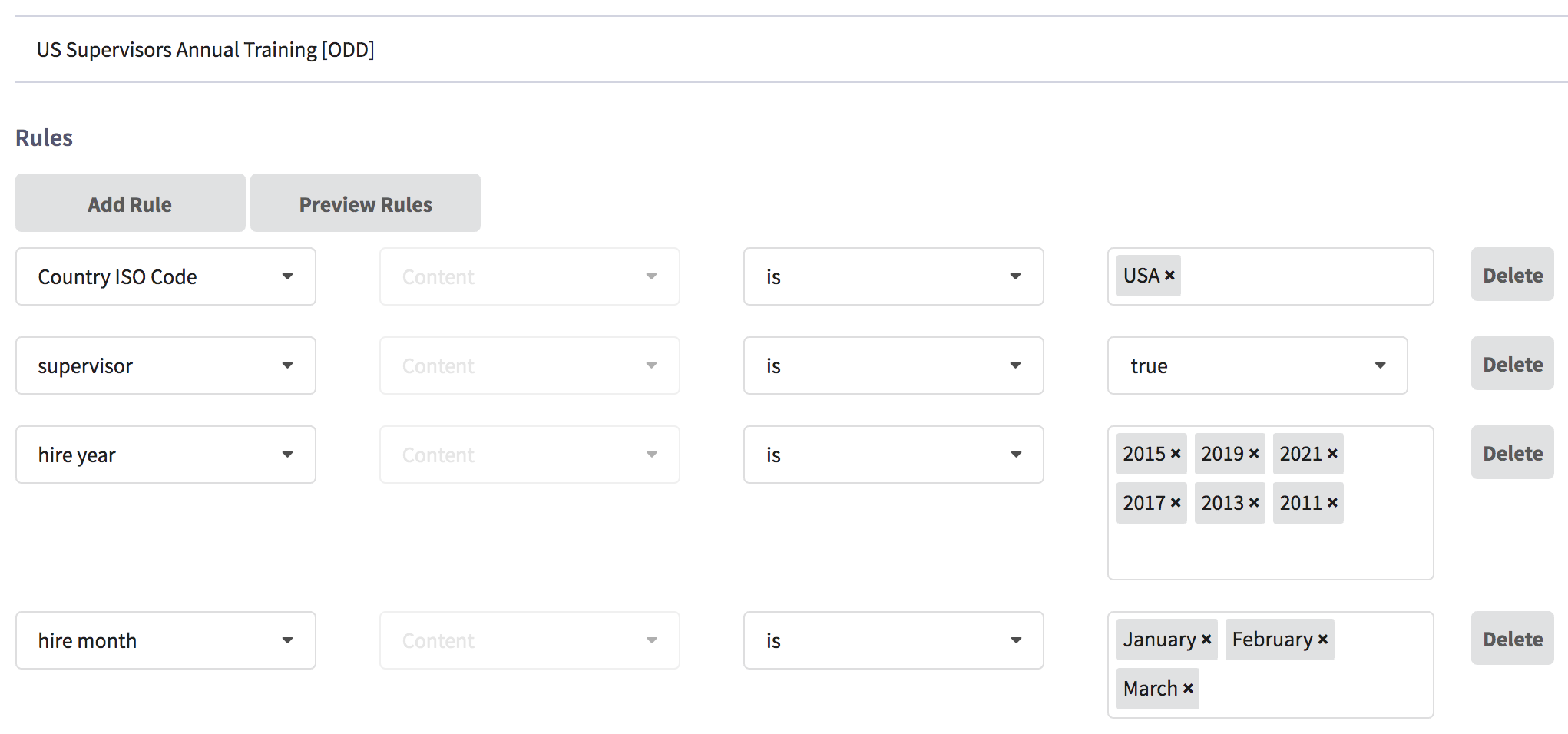Open the supervisor field dropdown
The height and width of the screenshot is (734, 1568).
[166, 365]
